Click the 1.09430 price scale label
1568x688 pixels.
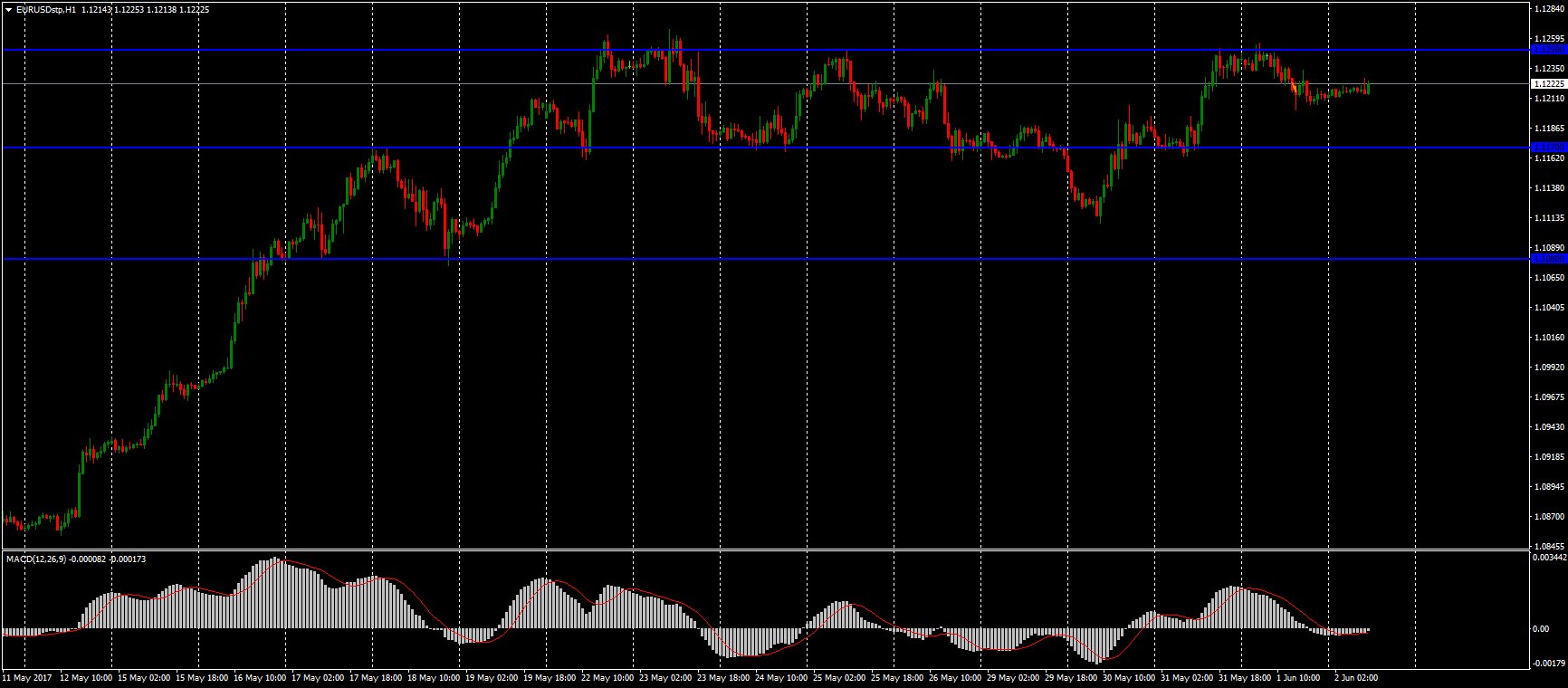point(1551,427)
